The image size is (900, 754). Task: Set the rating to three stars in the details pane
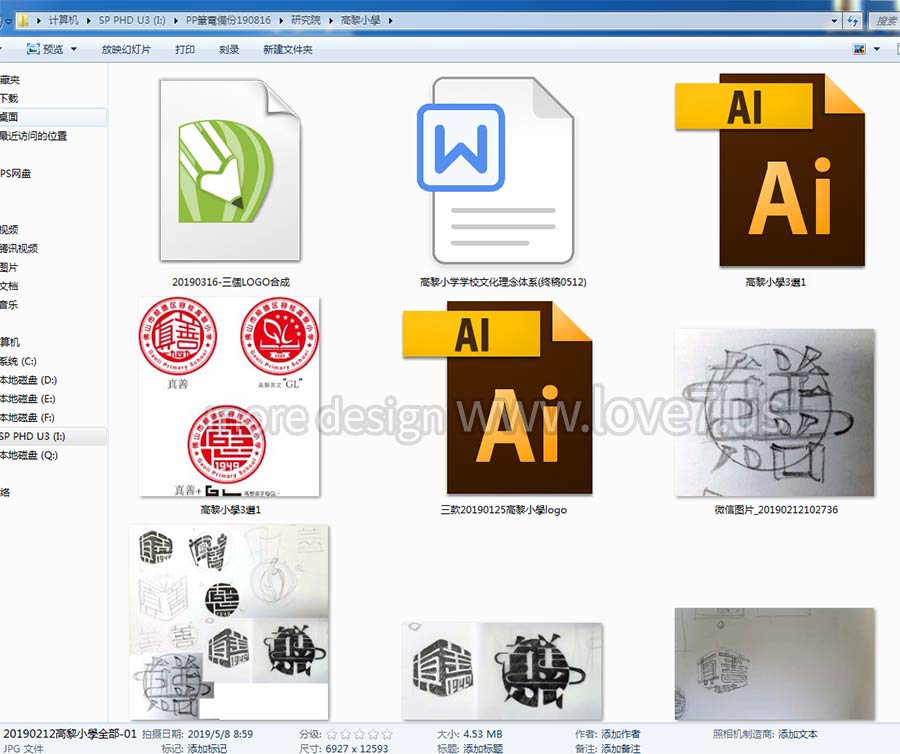[x=359, y=734]
